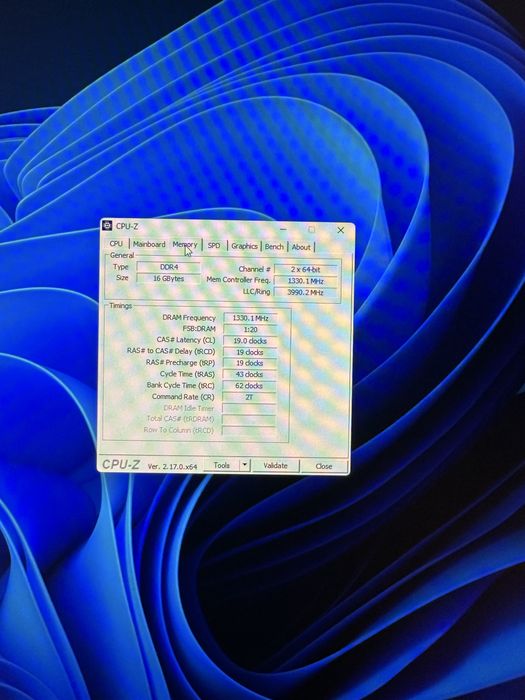Click the DRAM Frequency 1330.1 MHz value
The width and height of the screenshot is (525, 700).
250,318
